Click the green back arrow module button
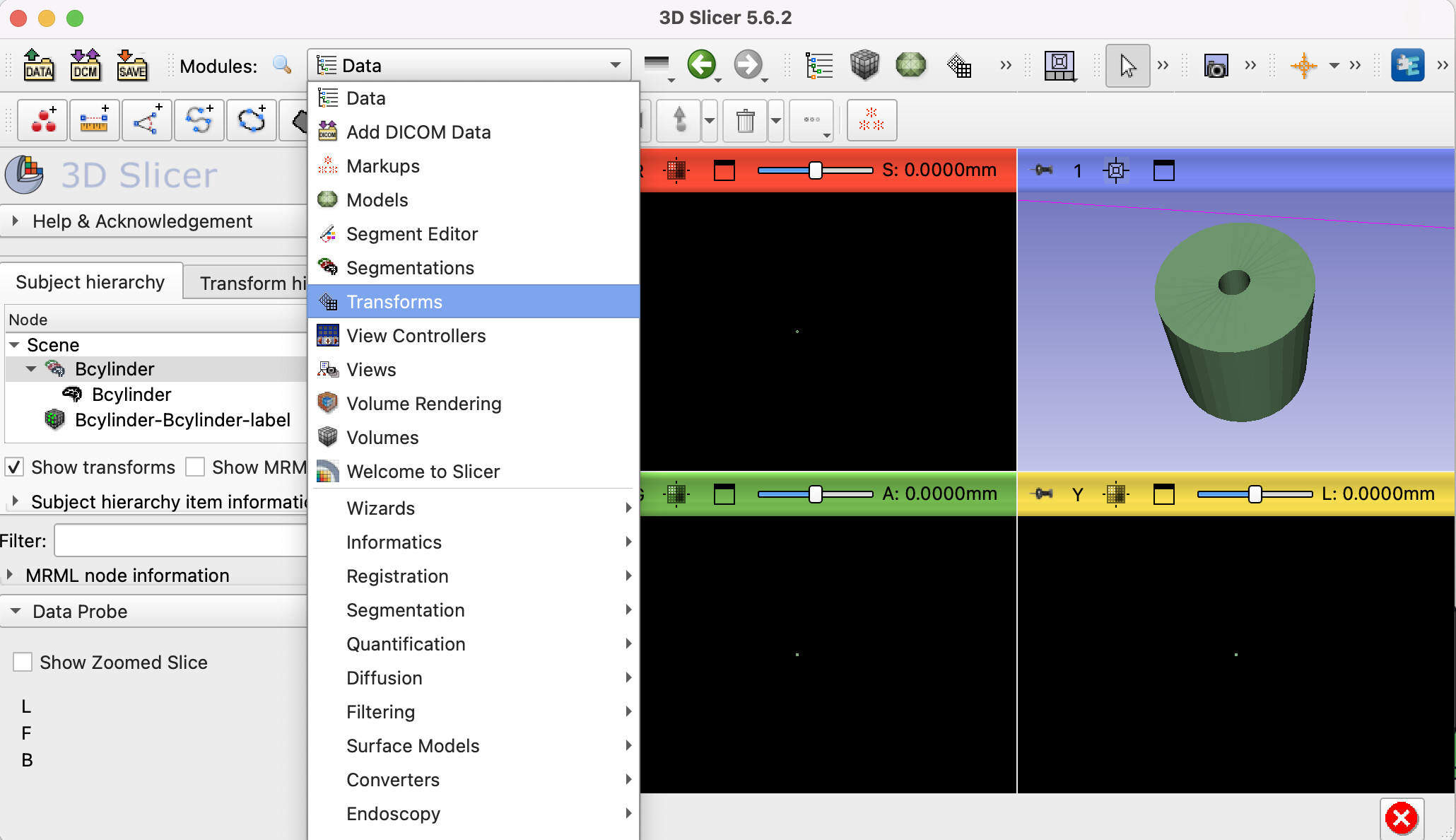Screen dimensions: 1456x840 point(701,65)
